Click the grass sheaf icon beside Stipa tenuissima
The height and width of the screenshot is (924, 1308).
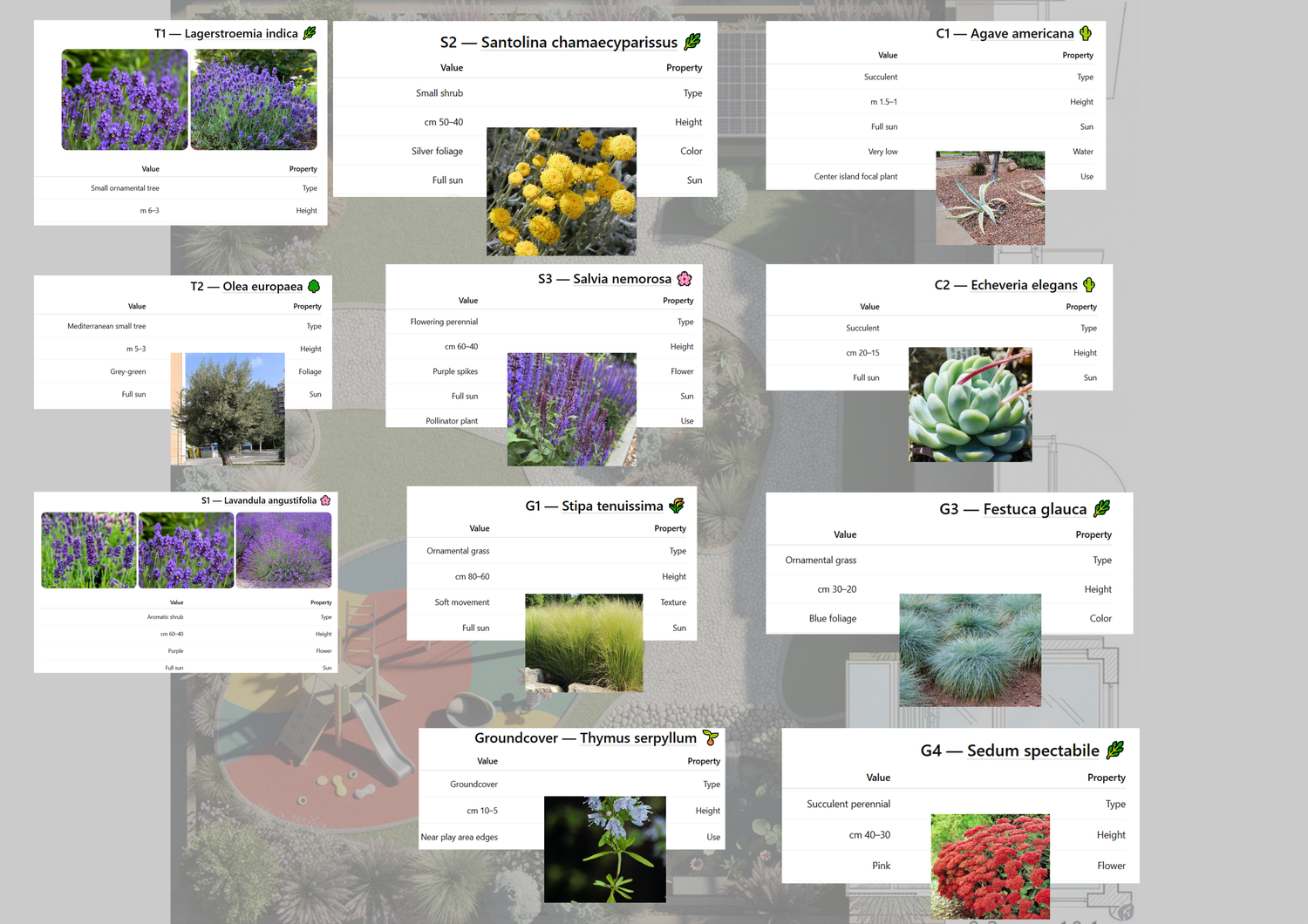click(x=677, y=506)
